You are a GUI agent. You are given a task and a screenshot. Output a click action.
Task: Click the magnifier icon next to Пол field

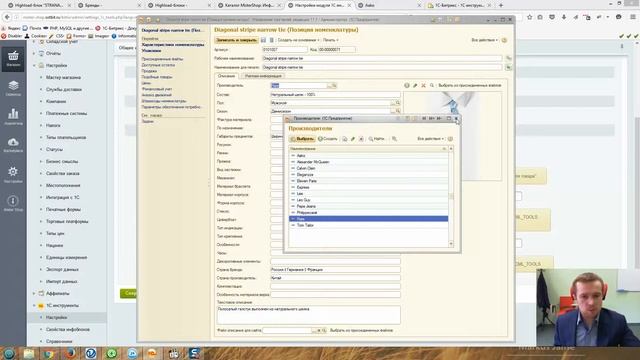coord(398,103)
